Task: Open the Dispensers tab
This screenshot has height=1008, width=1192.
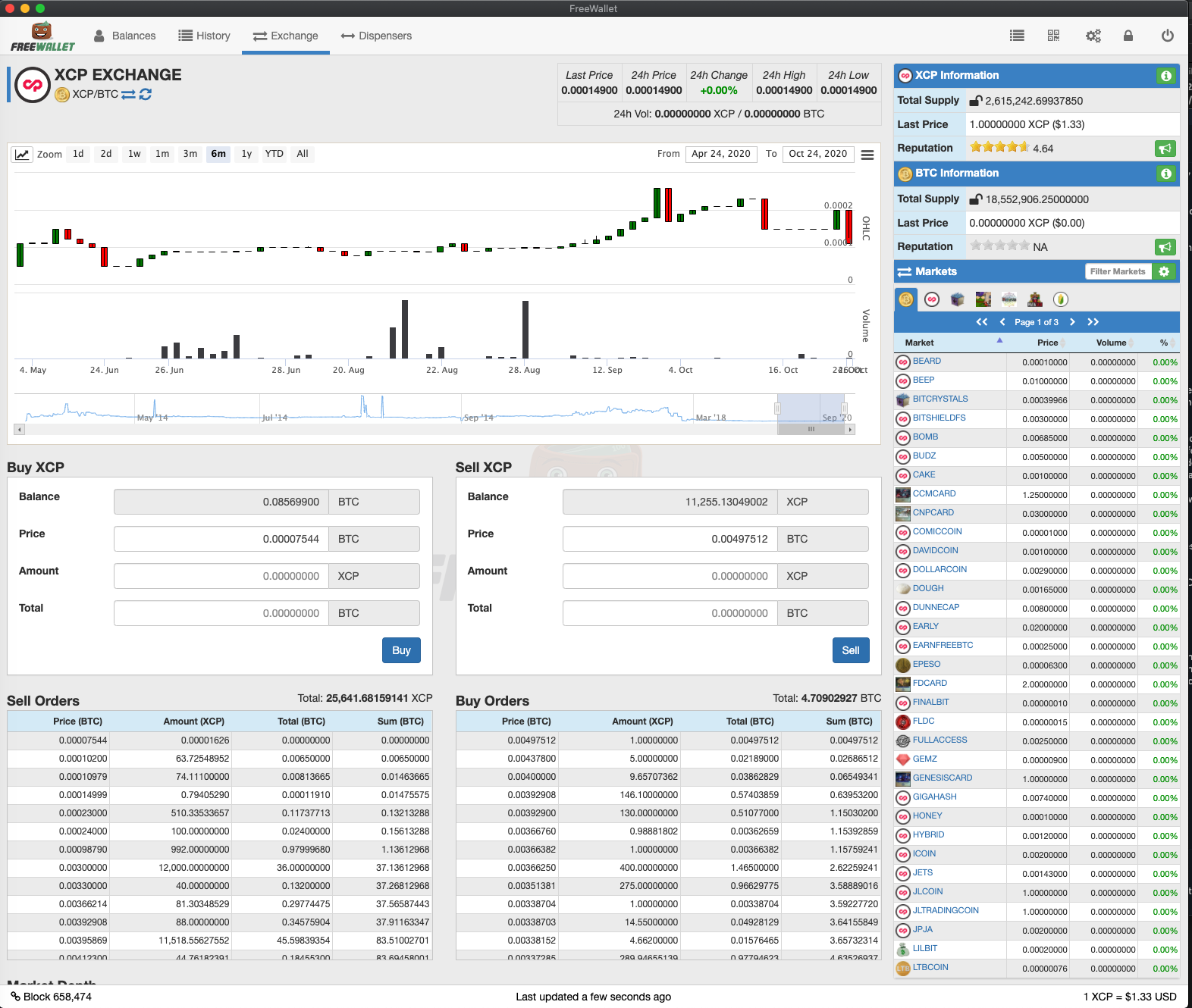Action: 376,36
